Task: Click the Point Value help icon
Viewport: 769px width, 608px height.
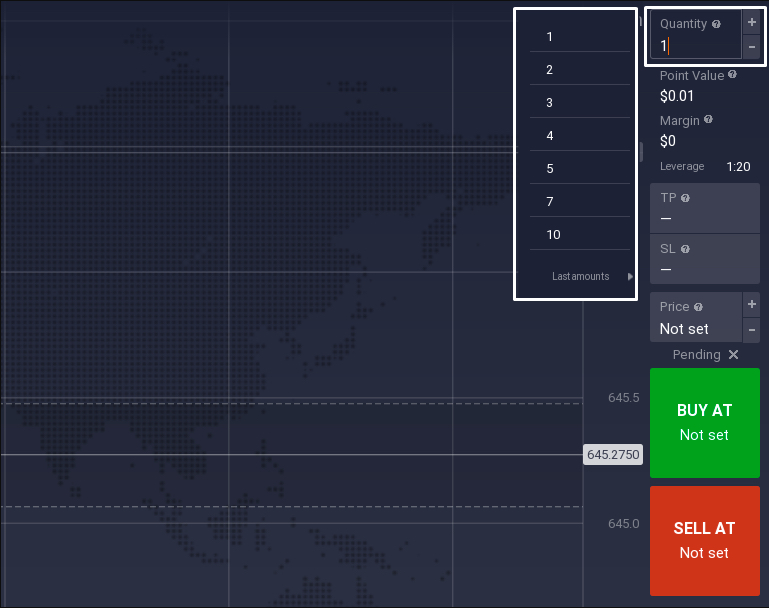Action: click(x=733, y=75)
